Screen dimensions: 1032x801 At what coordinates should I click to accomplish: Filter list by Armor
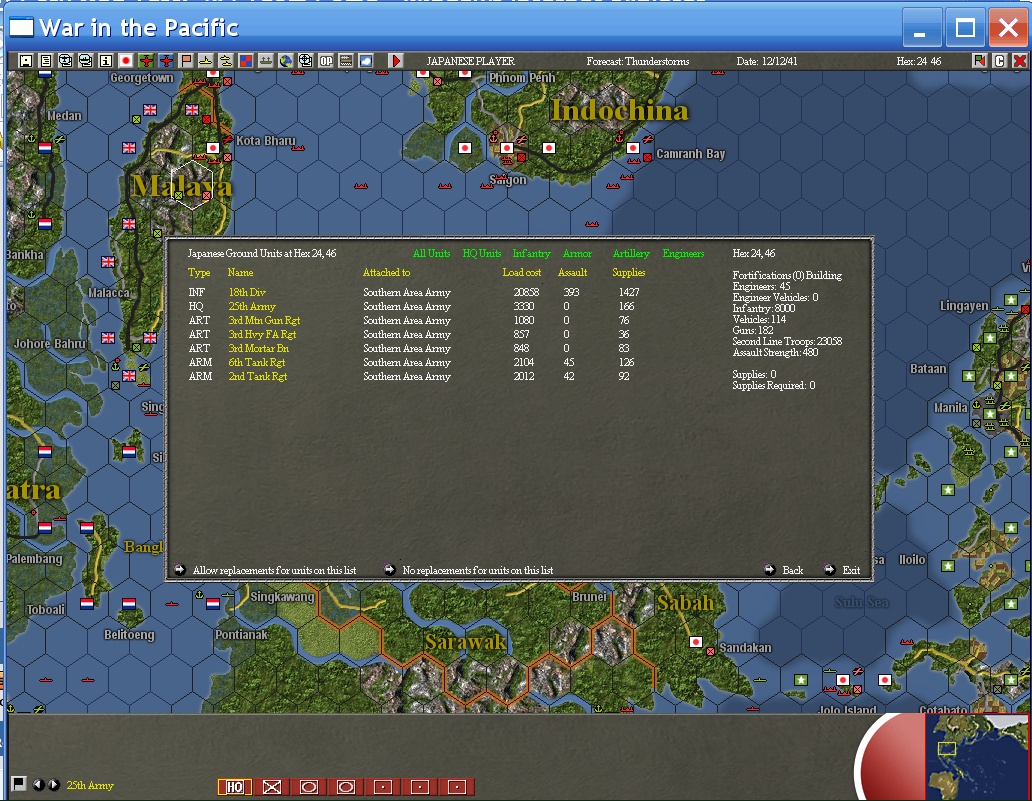pos(577,253)
